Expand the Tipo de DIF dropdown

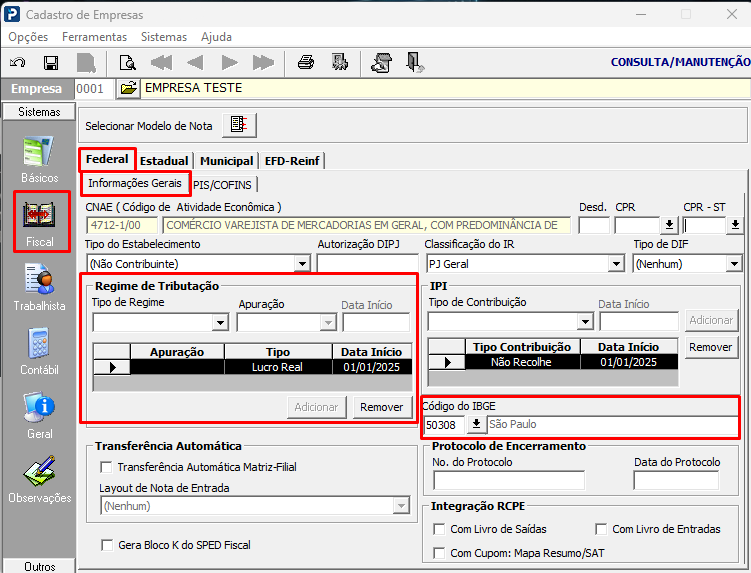tap(734, 264)
